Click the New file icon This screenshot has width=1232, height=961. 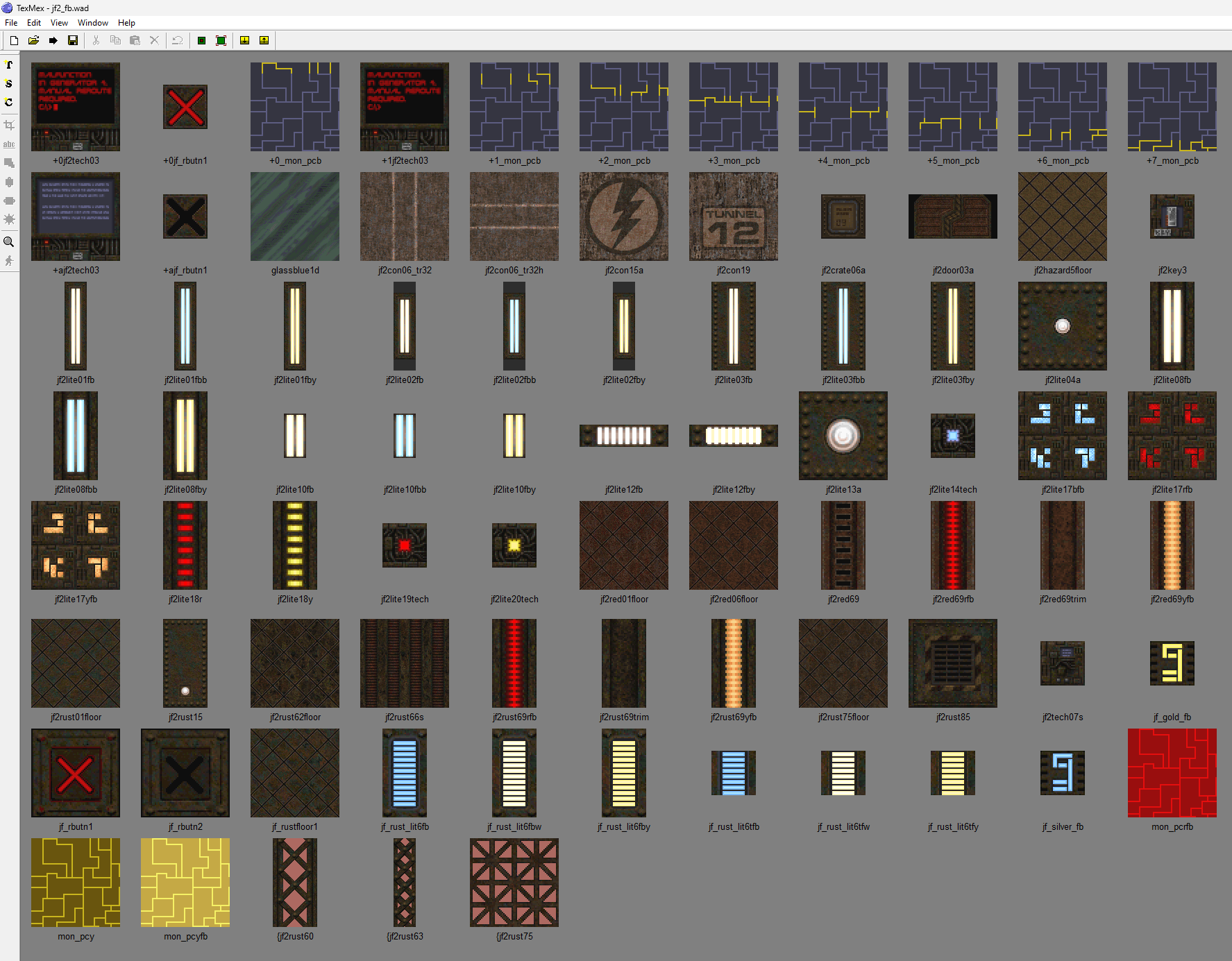coord(14,41)
